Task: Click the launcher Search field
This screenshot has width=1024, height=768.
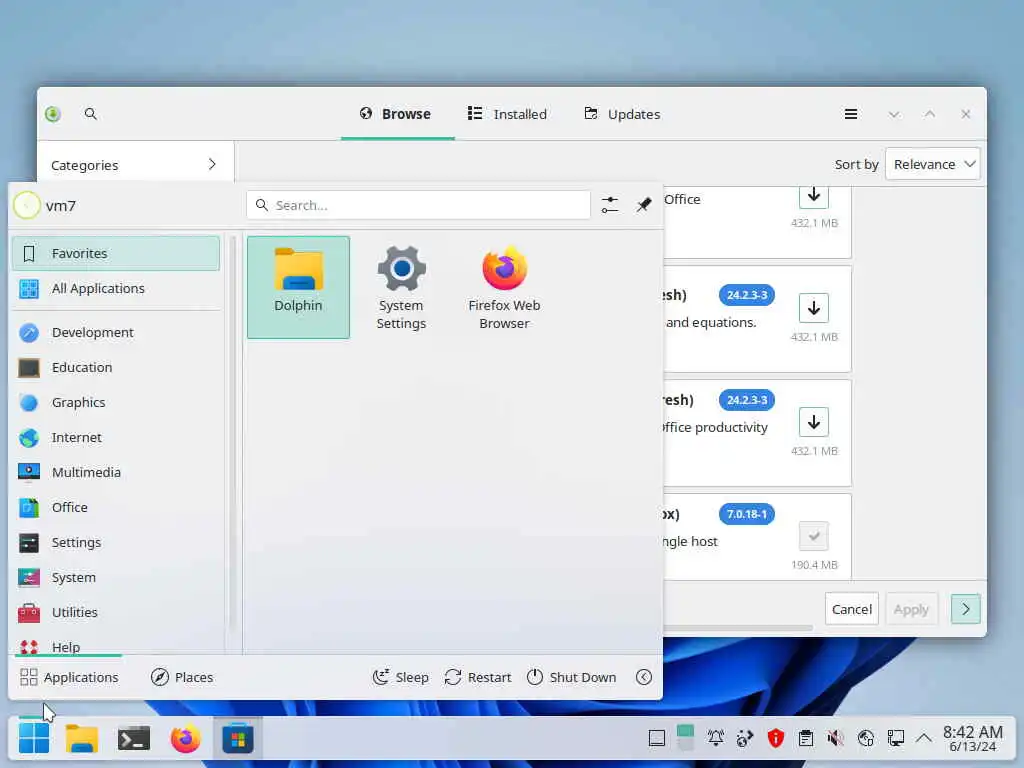Action: coord(419,205)
